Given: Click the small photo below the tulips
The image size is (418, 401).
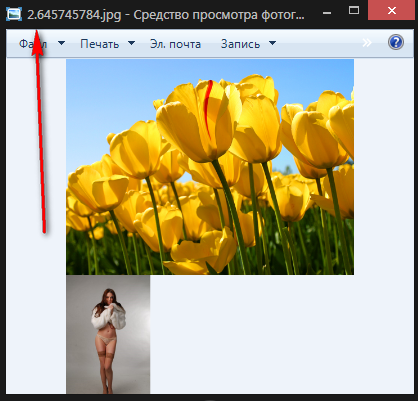Looking at the screenshot, I should click(x=108, y=334).
